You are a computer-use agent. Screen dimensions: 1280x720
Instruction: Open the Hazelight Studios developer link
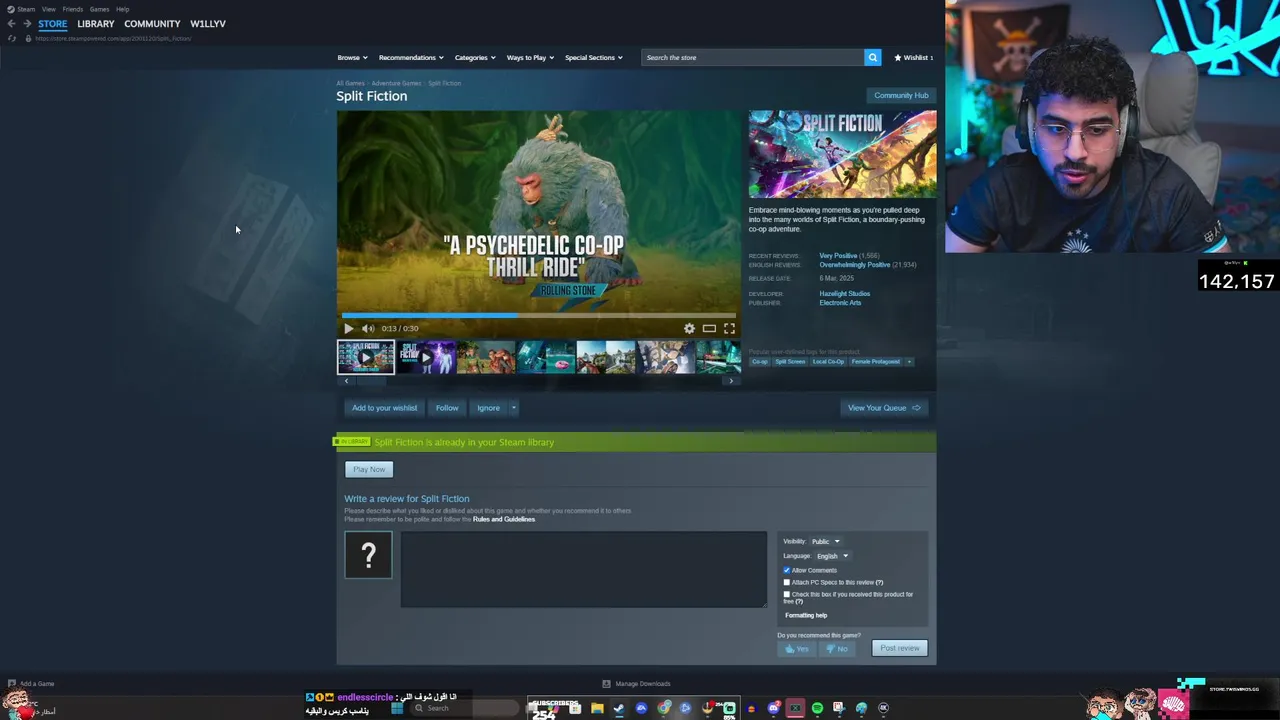845,294
